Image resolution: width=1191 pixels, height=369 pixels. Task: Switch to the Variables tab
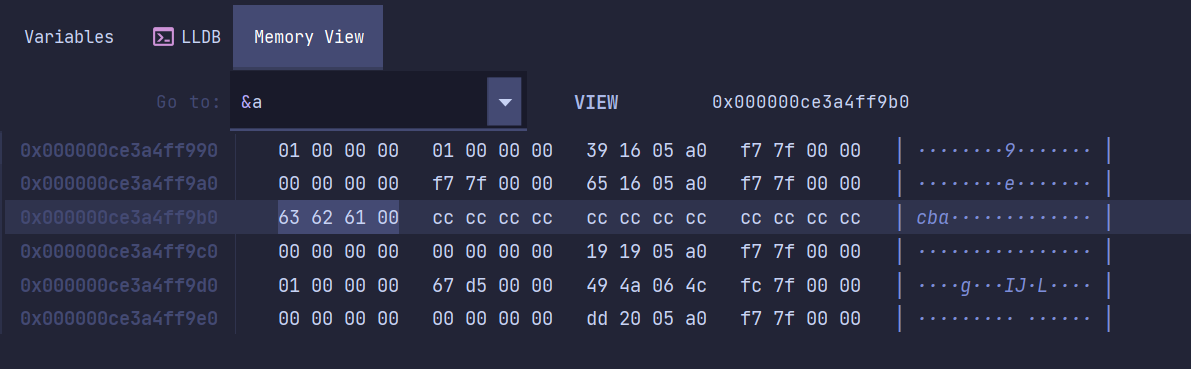(x=69, y=36)
